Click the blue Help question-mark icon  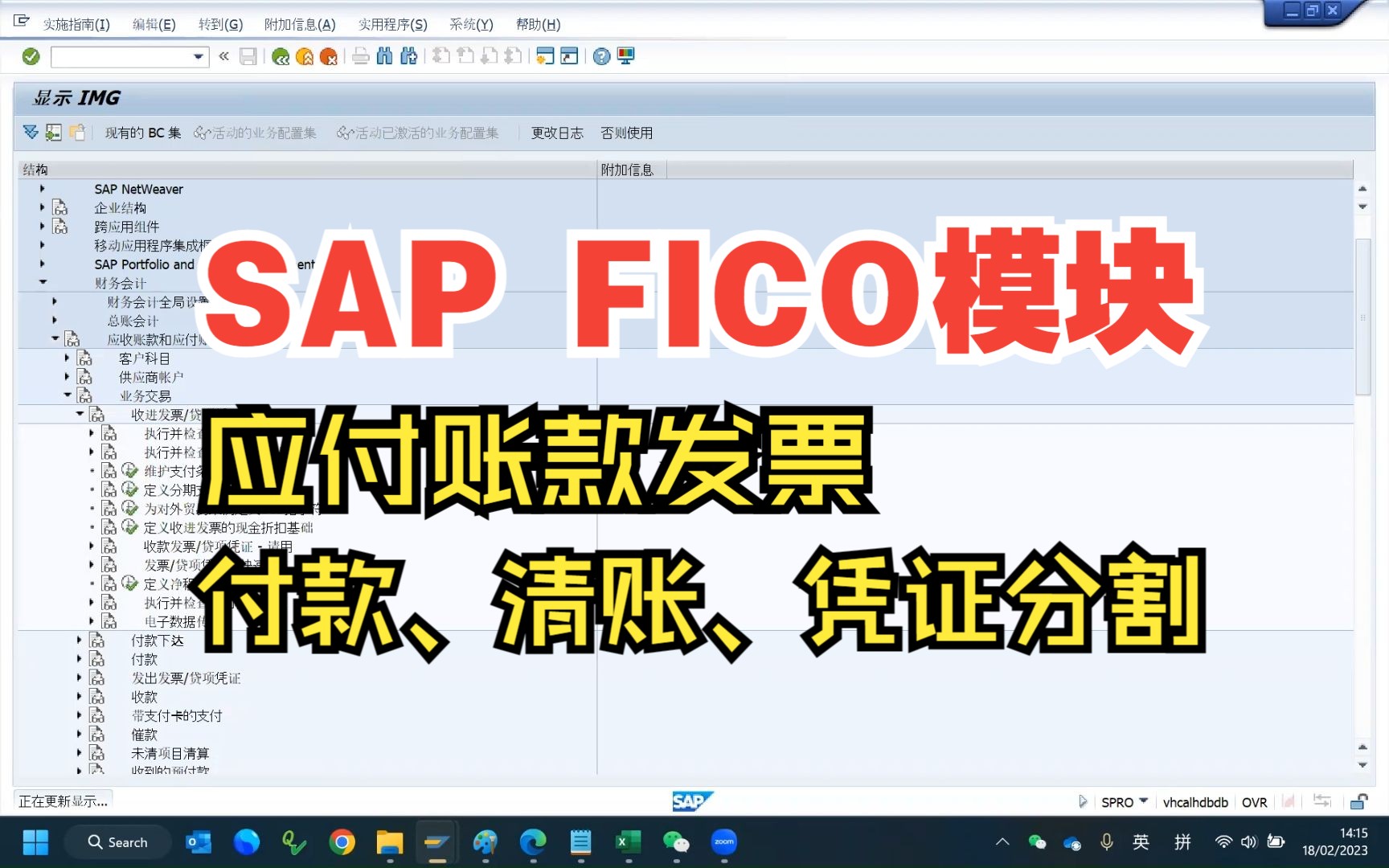pos(601,56)
